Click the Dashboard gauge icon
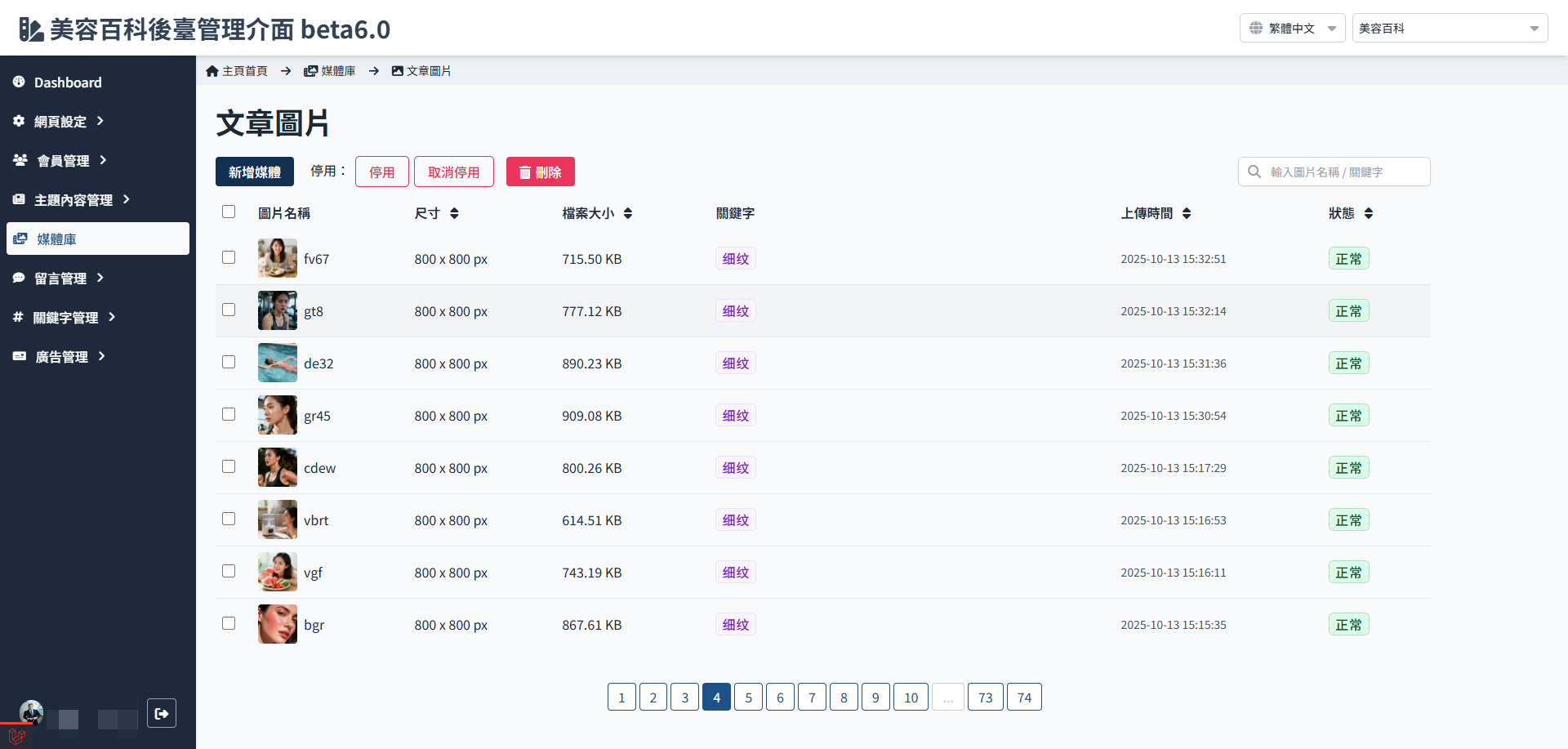 point(19,82)
